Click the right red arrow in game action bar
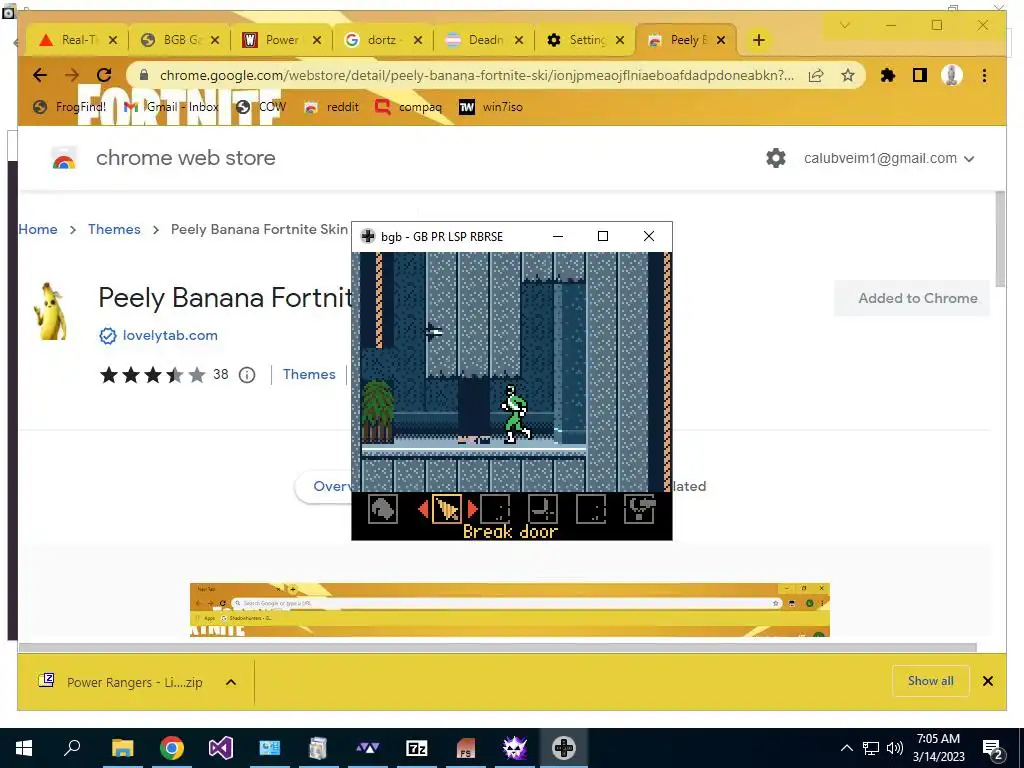The height and width of the screenshot is (768, 1024). 472,509
